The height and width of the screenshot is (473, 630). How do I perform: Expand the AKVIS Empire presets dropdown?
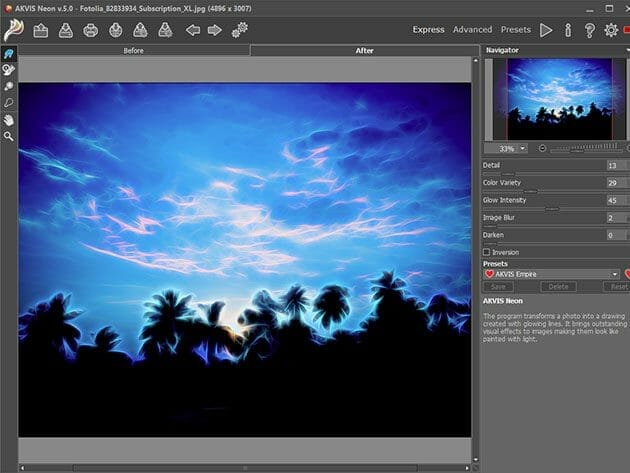pos(614,274)
